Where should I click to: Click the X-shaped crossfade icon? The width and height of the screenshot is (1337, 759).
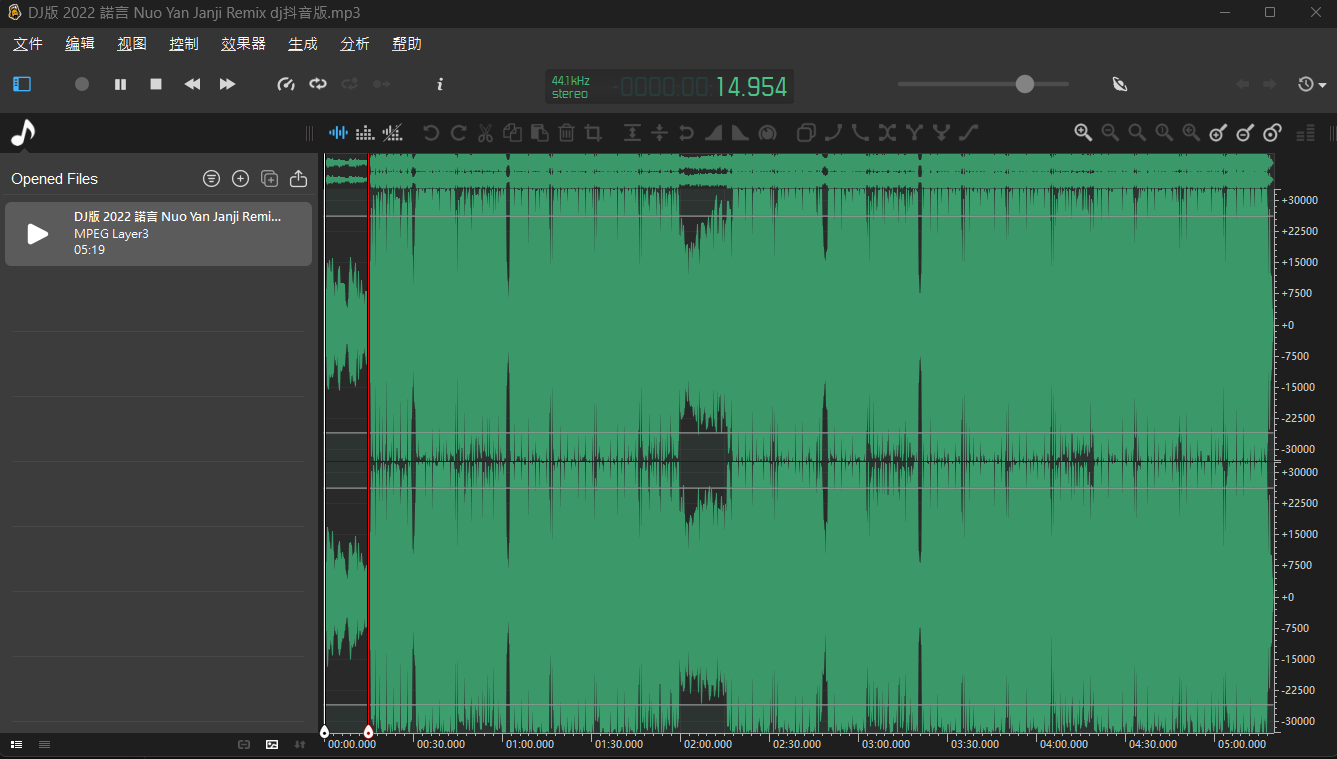[x=887, y=132]
